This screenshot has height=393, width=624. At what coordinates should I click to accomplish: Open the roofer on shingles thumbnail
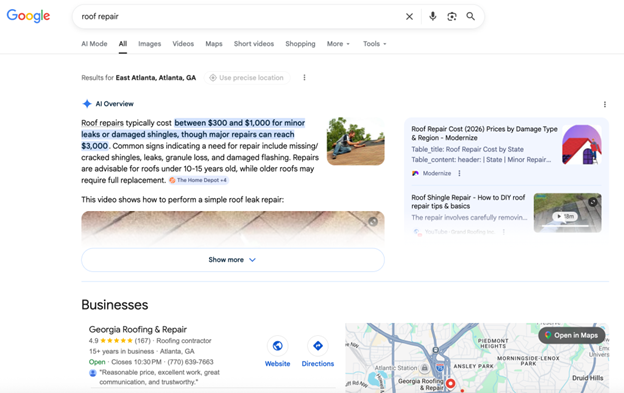pos(356,141)
